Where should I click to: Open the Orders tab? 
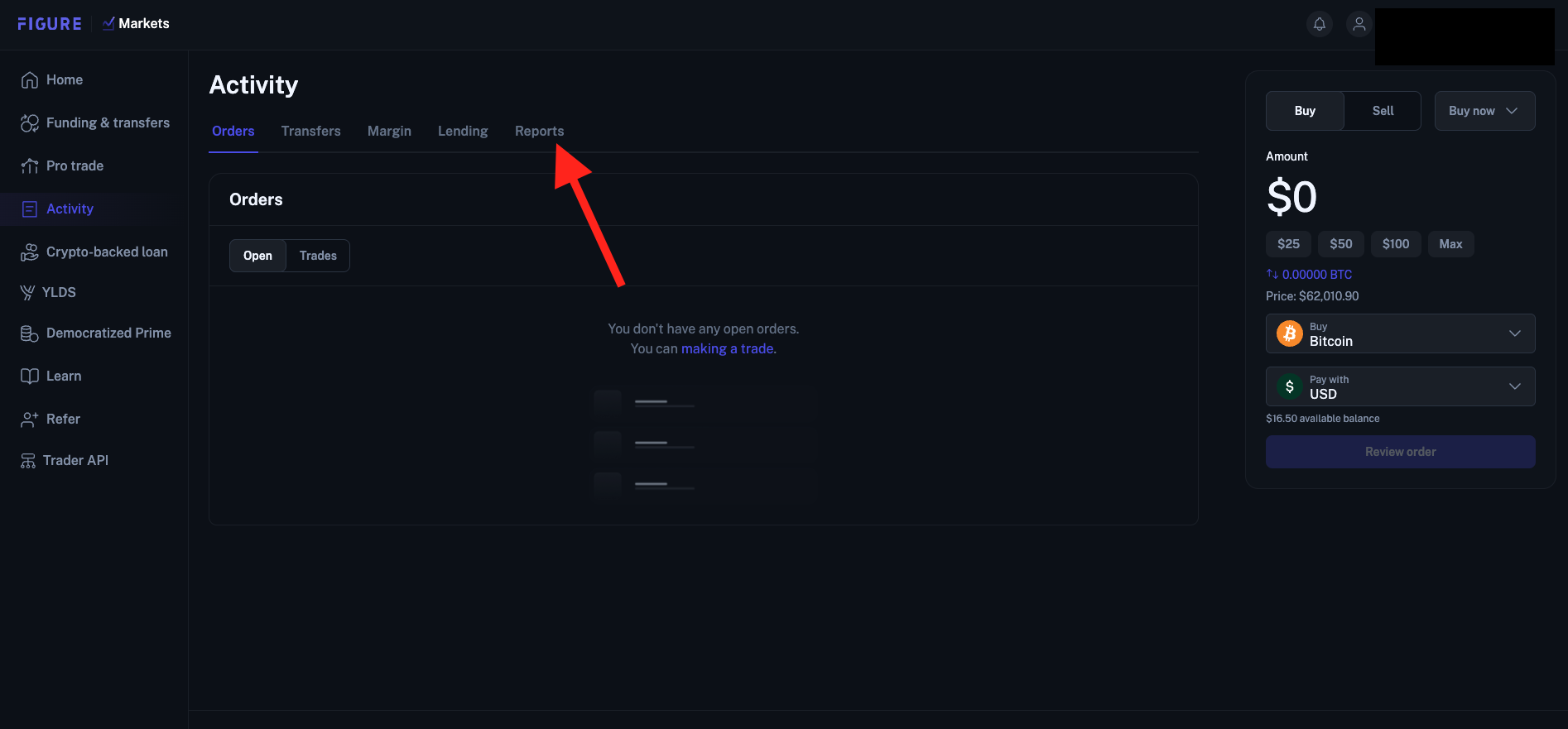(233, 132)
